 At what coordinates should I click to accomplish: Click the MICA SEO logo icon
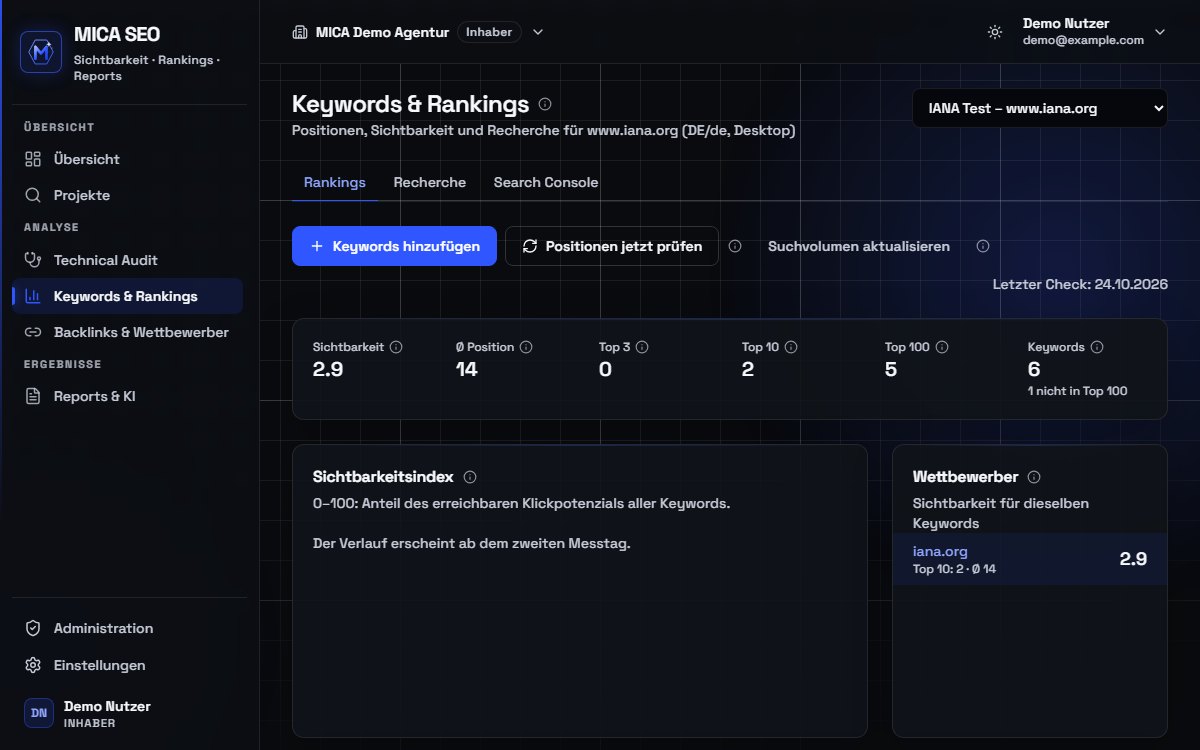(41, 52)
